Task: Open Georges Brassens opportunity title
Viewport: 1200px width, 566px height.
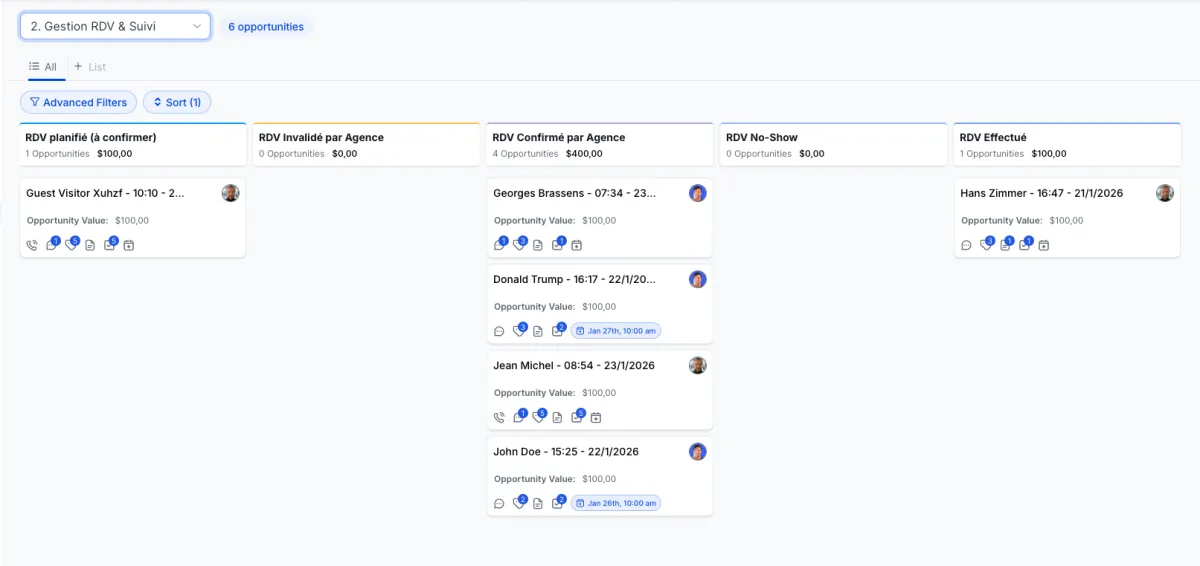Action: 575,193
